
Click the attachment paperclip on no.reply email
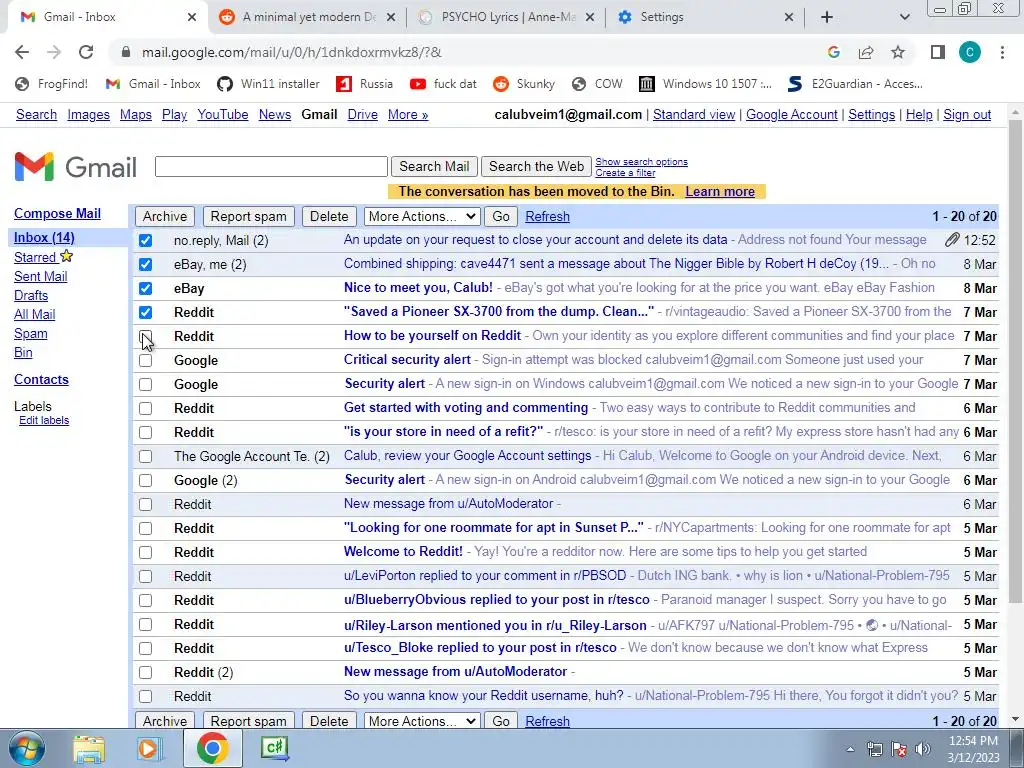(952, 240)
